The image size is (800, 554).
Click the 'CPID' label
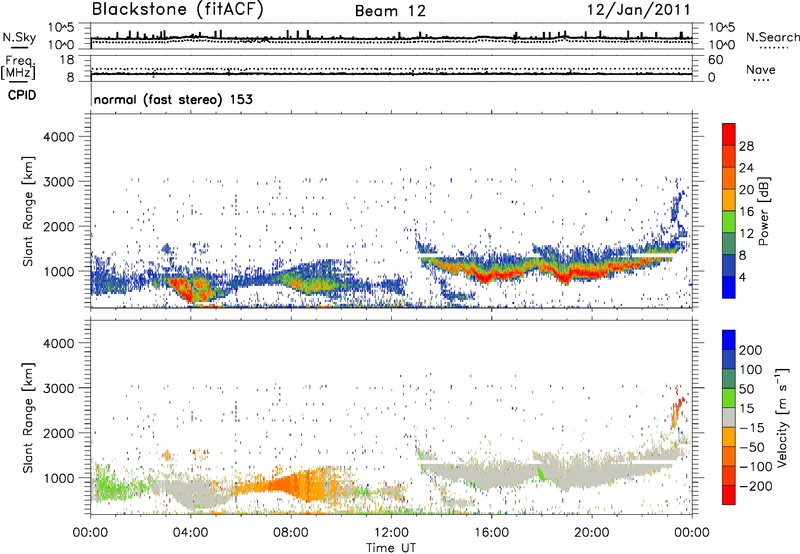pyautogui.click(x=22, y=95)
